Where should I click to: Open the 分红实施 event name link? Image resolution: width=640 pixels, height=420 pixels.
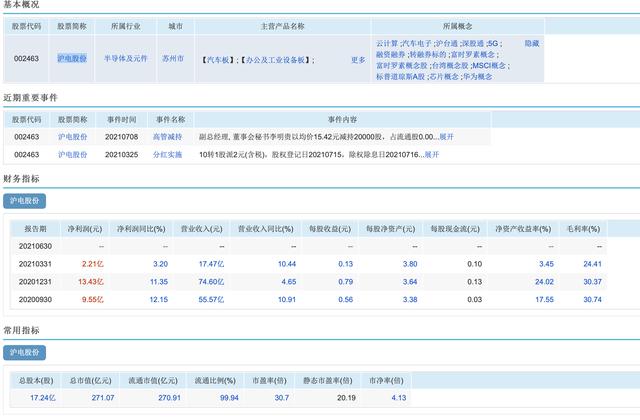(167, 155)
